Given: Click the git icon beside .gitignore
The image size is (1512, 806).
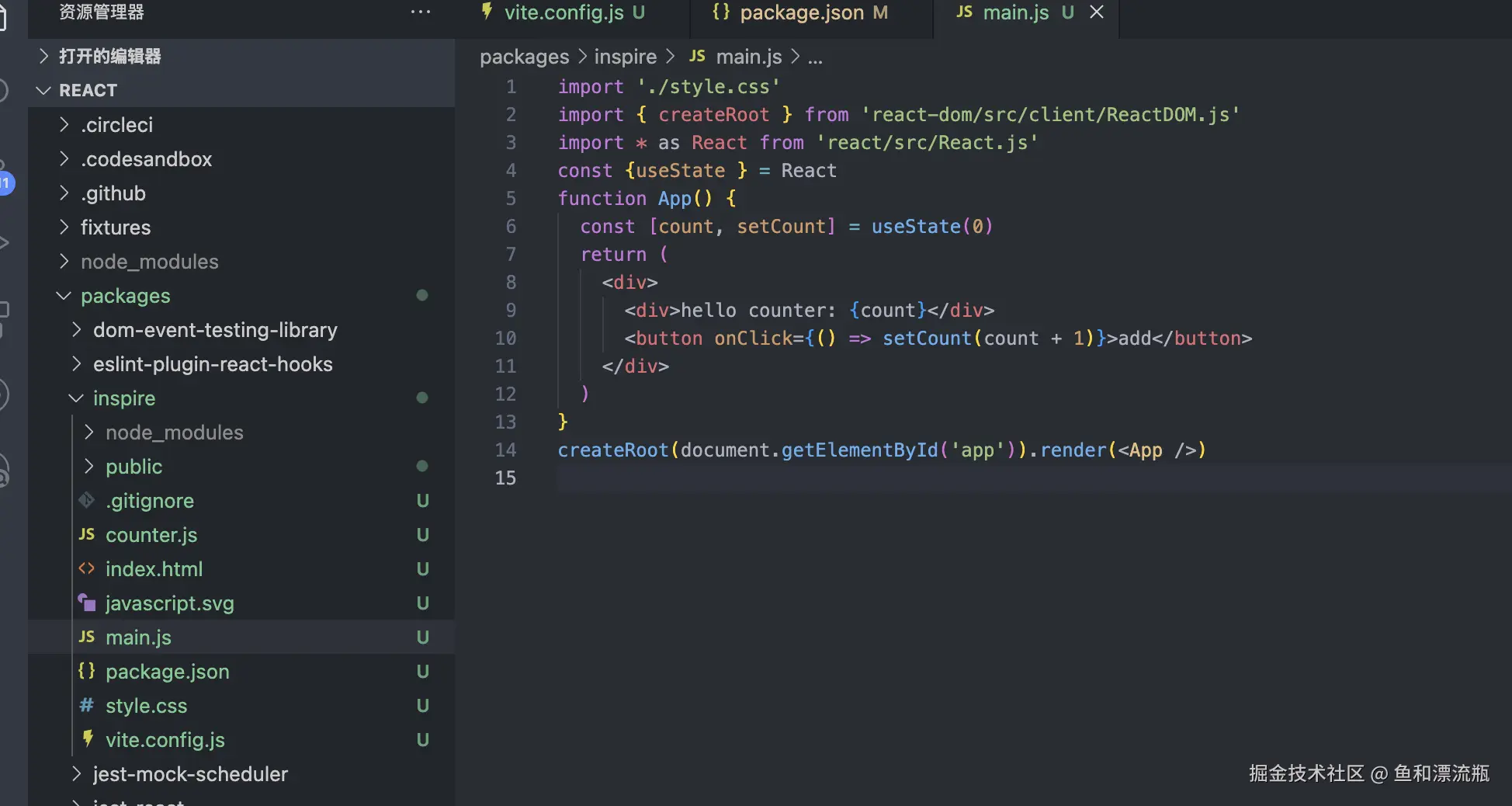Looking at the screenshot, I should point(87,500).
